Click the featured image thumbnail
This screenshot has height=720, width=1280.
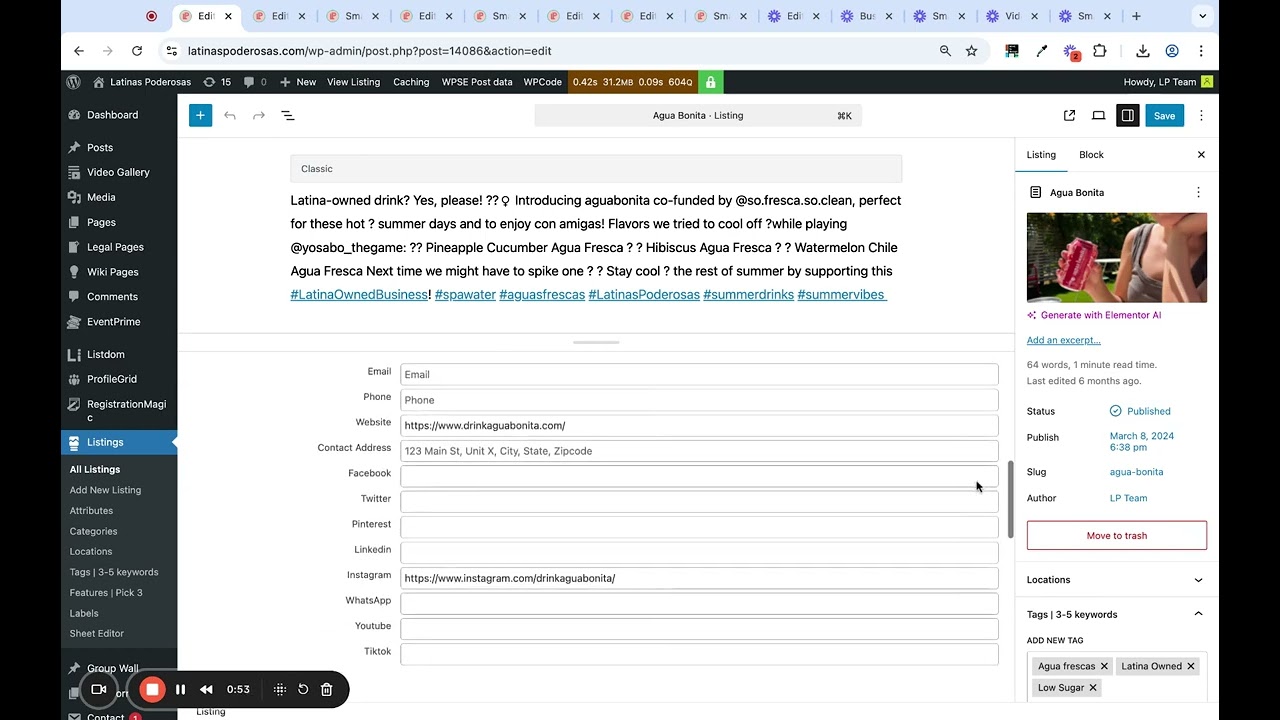point(1116,257)
